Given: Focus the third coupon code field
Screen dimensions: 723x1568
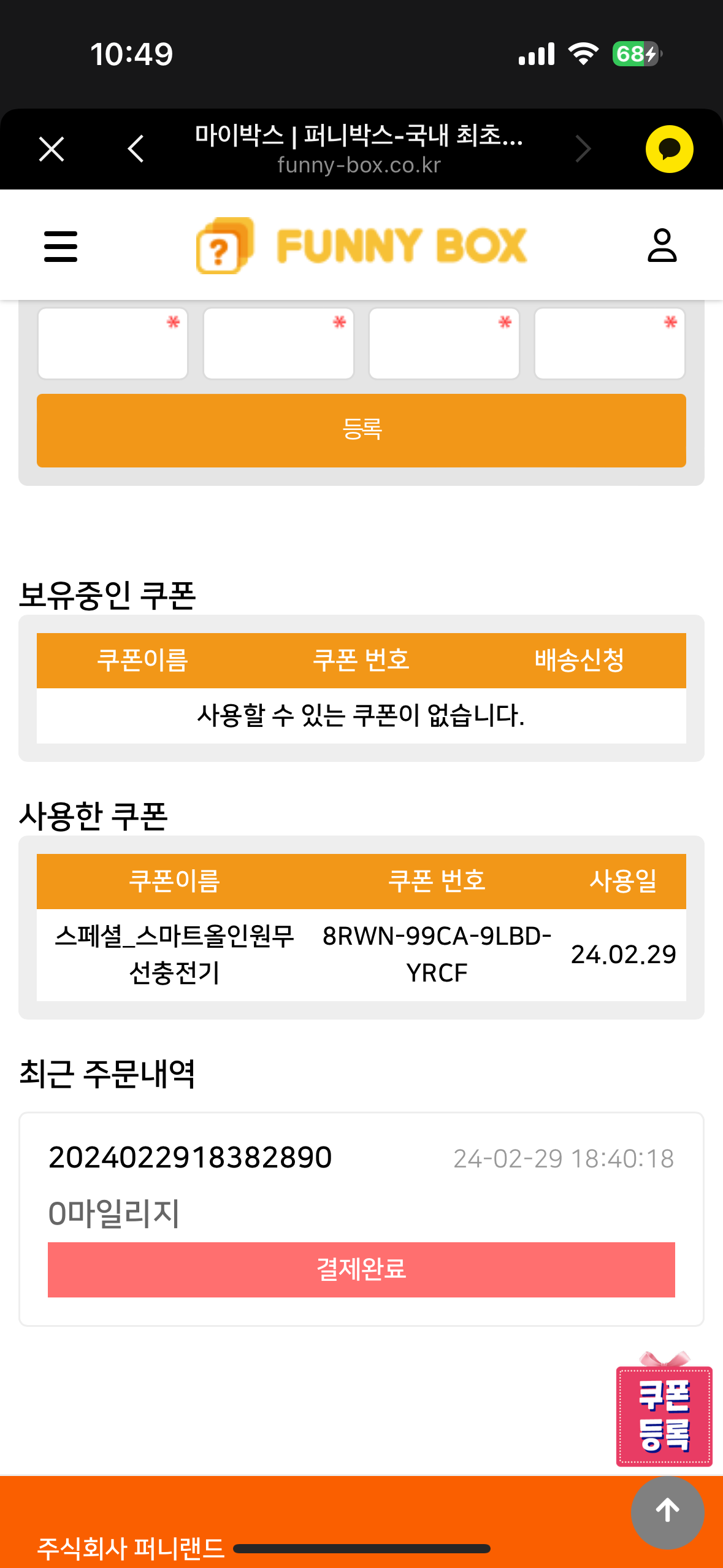Looking at the screenshot, I should click(444, 344).
